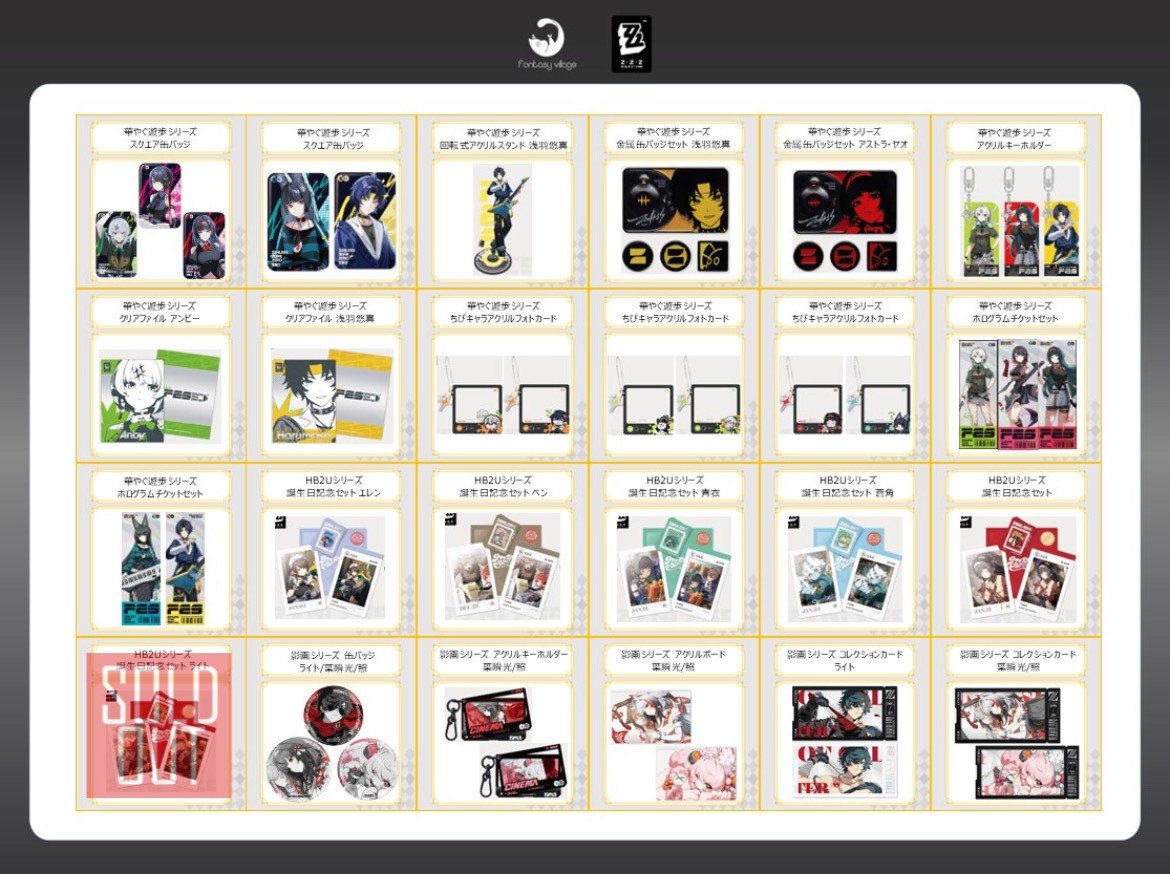
Task: Open the three-ticket ホログラムチケットセット image
Action: pyautogui.click(x=1016, y=394)
